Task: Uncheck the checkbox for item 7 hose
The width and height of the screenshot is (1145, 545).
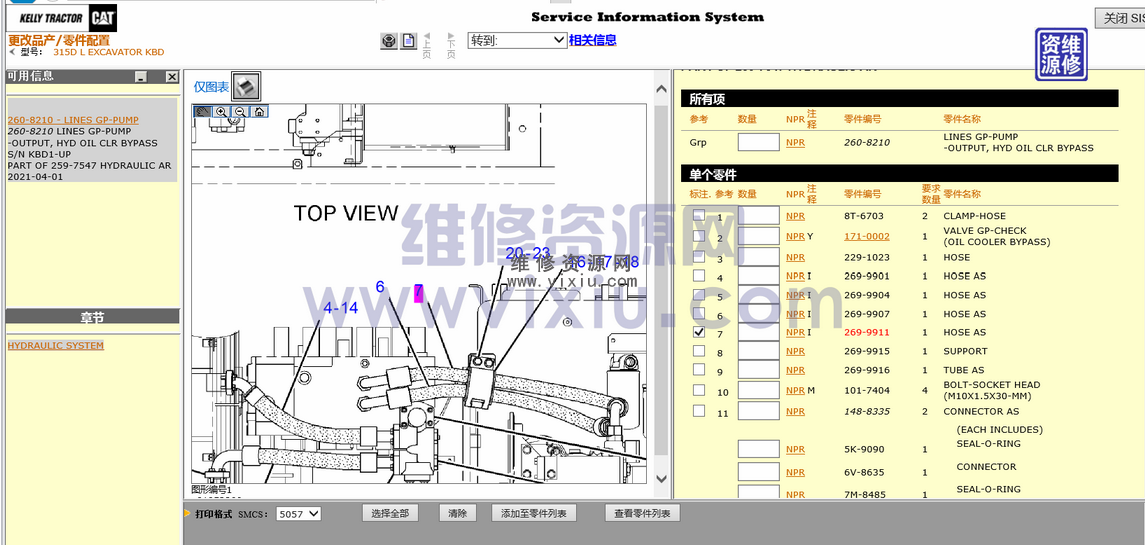Action: pyautogui.click(x=699, y=332)
